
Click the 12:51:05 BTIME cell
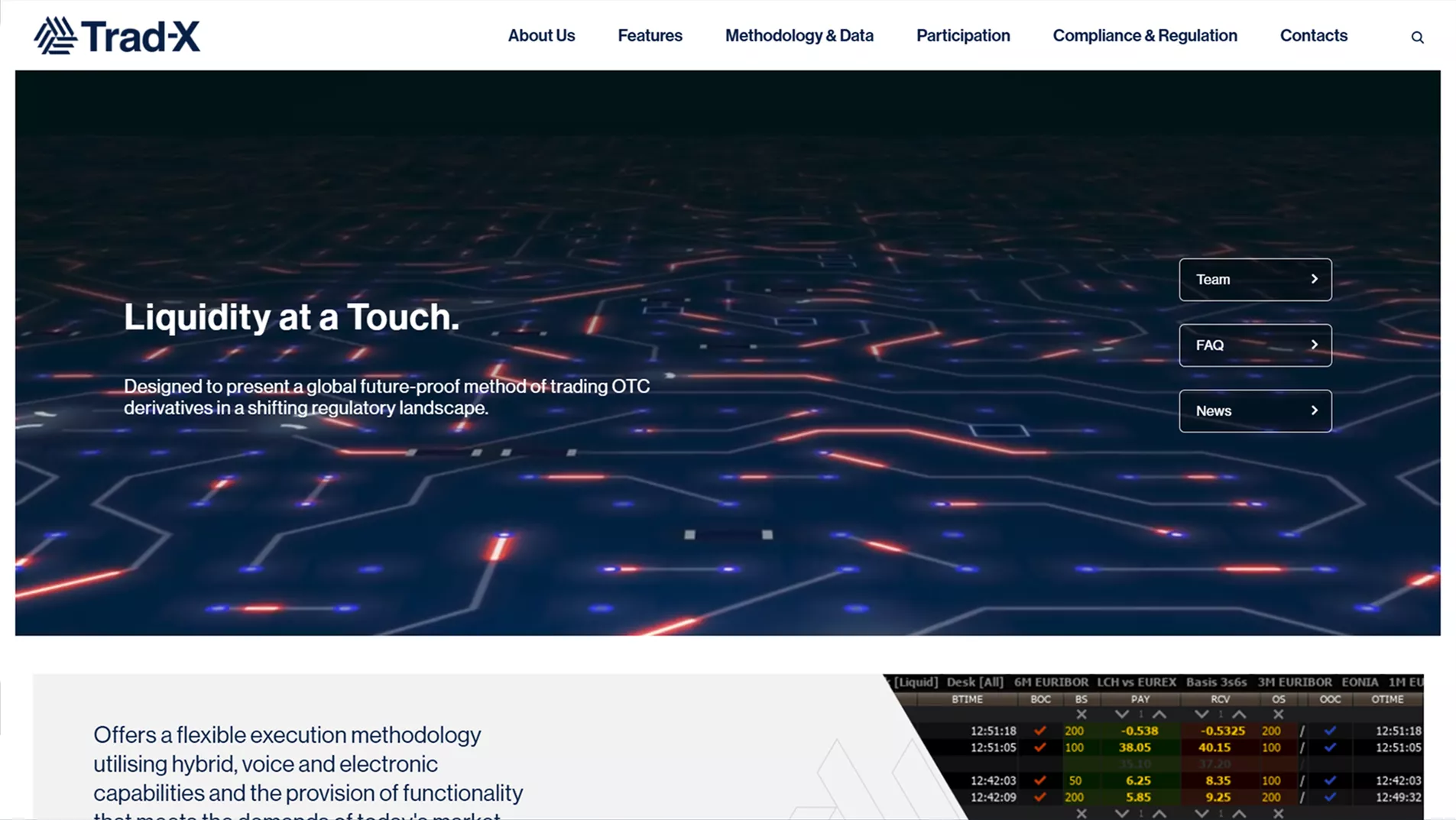click(993, 747)
